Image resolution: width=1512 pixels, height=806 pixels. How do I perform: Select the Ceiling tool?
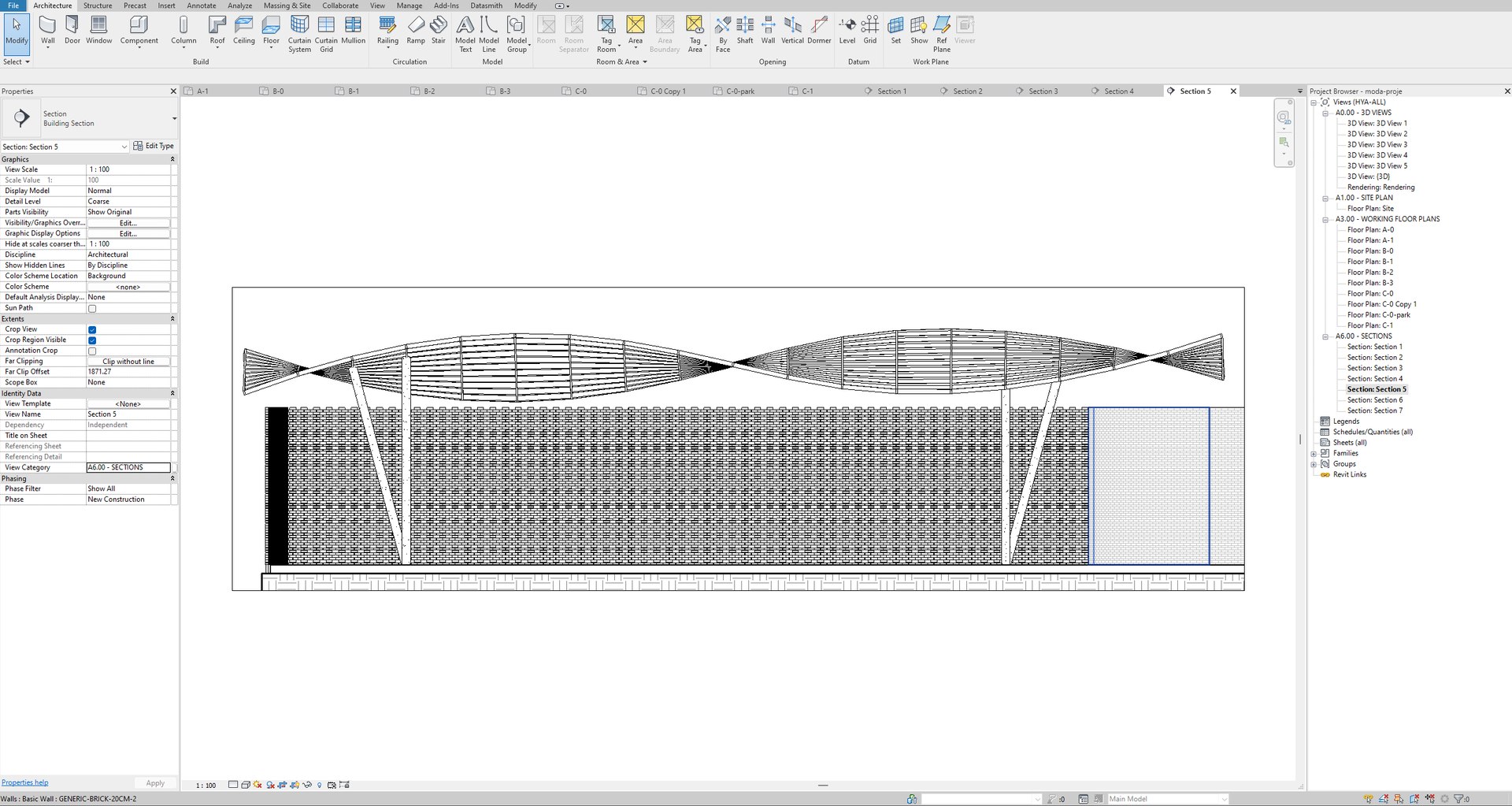click(243, 32)
